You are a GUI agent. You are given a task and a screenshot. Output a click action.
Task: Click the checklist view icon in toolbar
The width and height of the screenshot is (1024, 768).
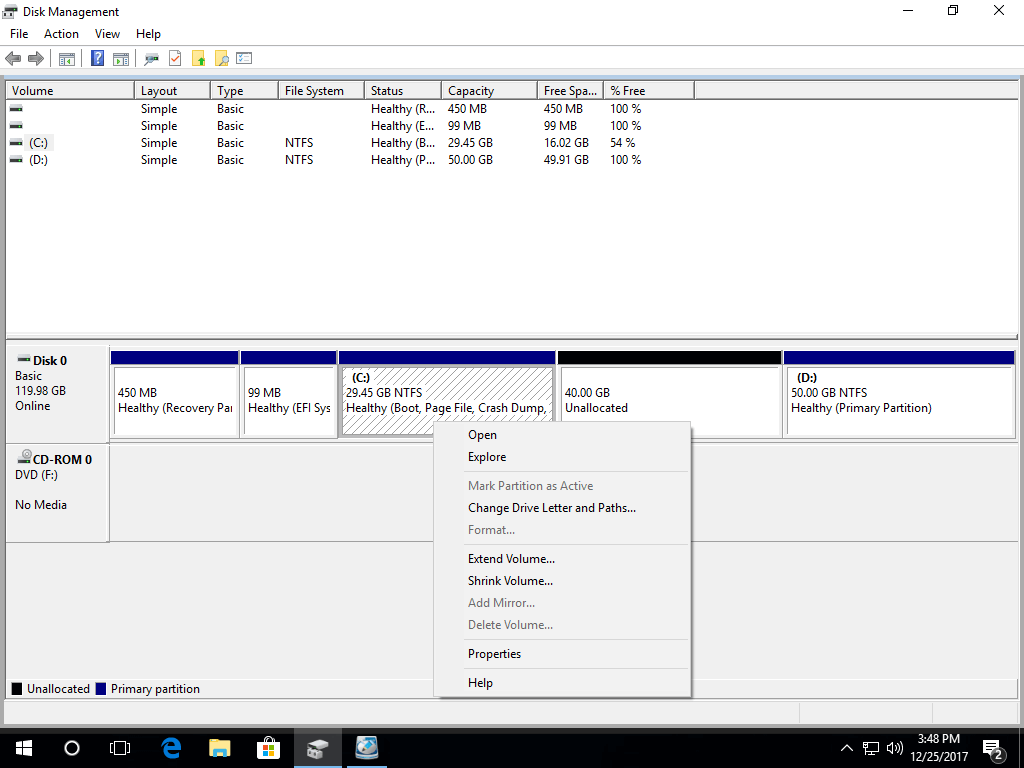[244, 59]
